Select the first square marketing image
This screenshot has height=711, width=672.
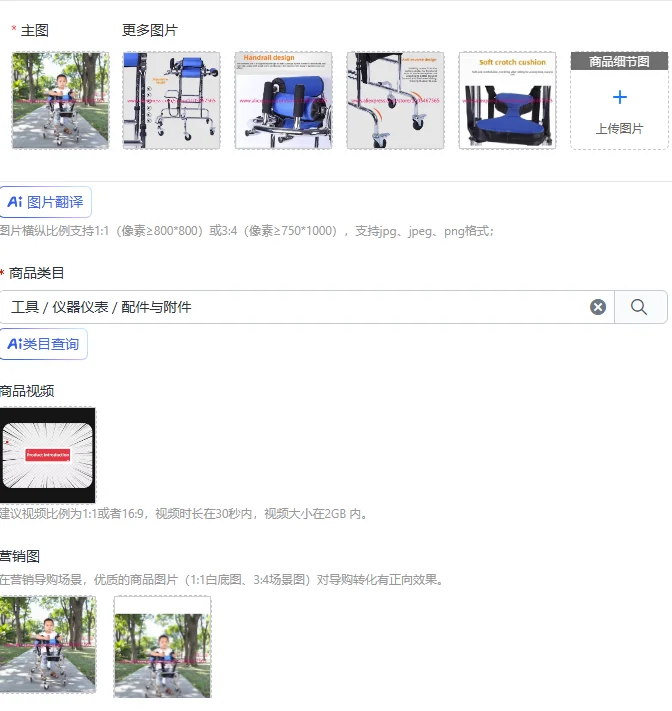click(x=48, y=645)
